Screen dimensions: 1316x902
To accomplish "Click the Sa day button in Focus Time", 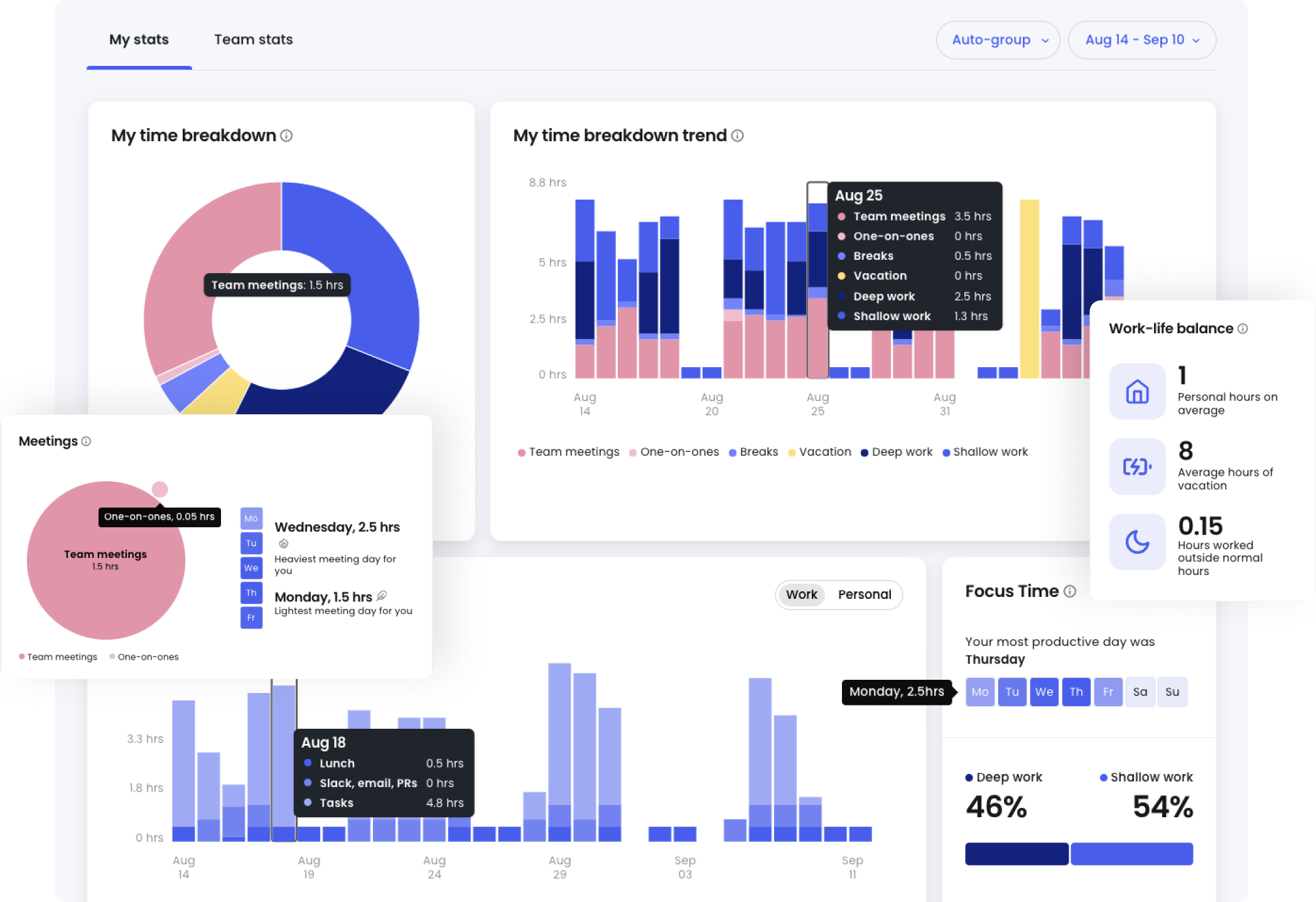I will [x=1140, y=692].
